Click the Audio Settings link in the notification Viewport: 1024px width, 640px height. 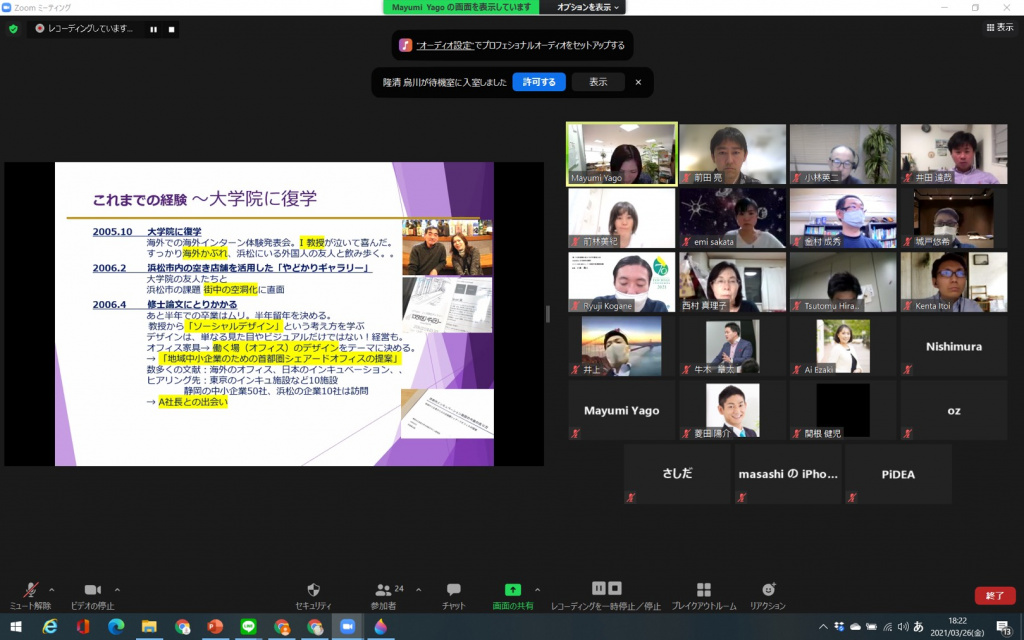444,45
